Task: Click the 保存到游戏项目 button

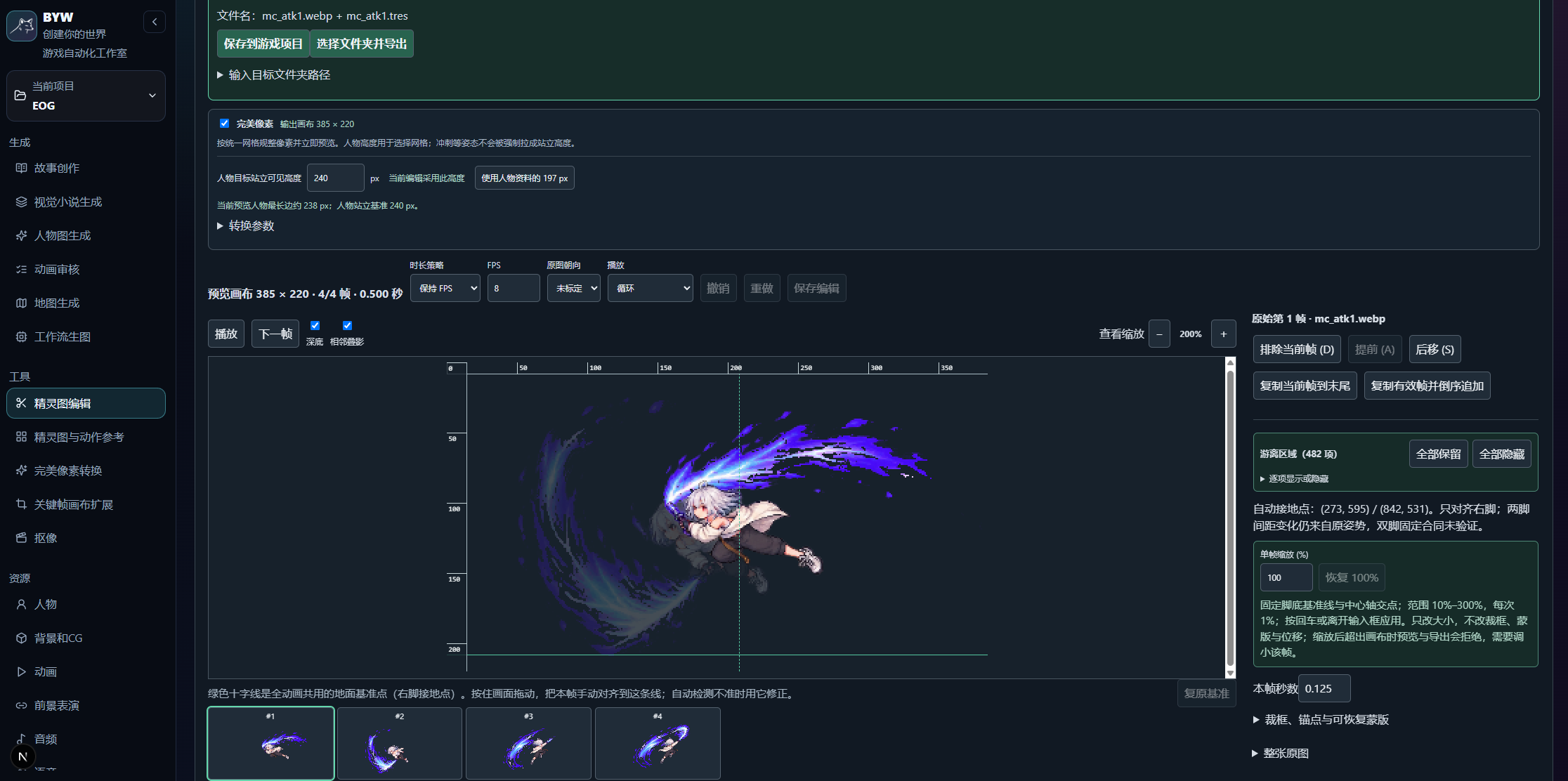Action: point(263,44)
